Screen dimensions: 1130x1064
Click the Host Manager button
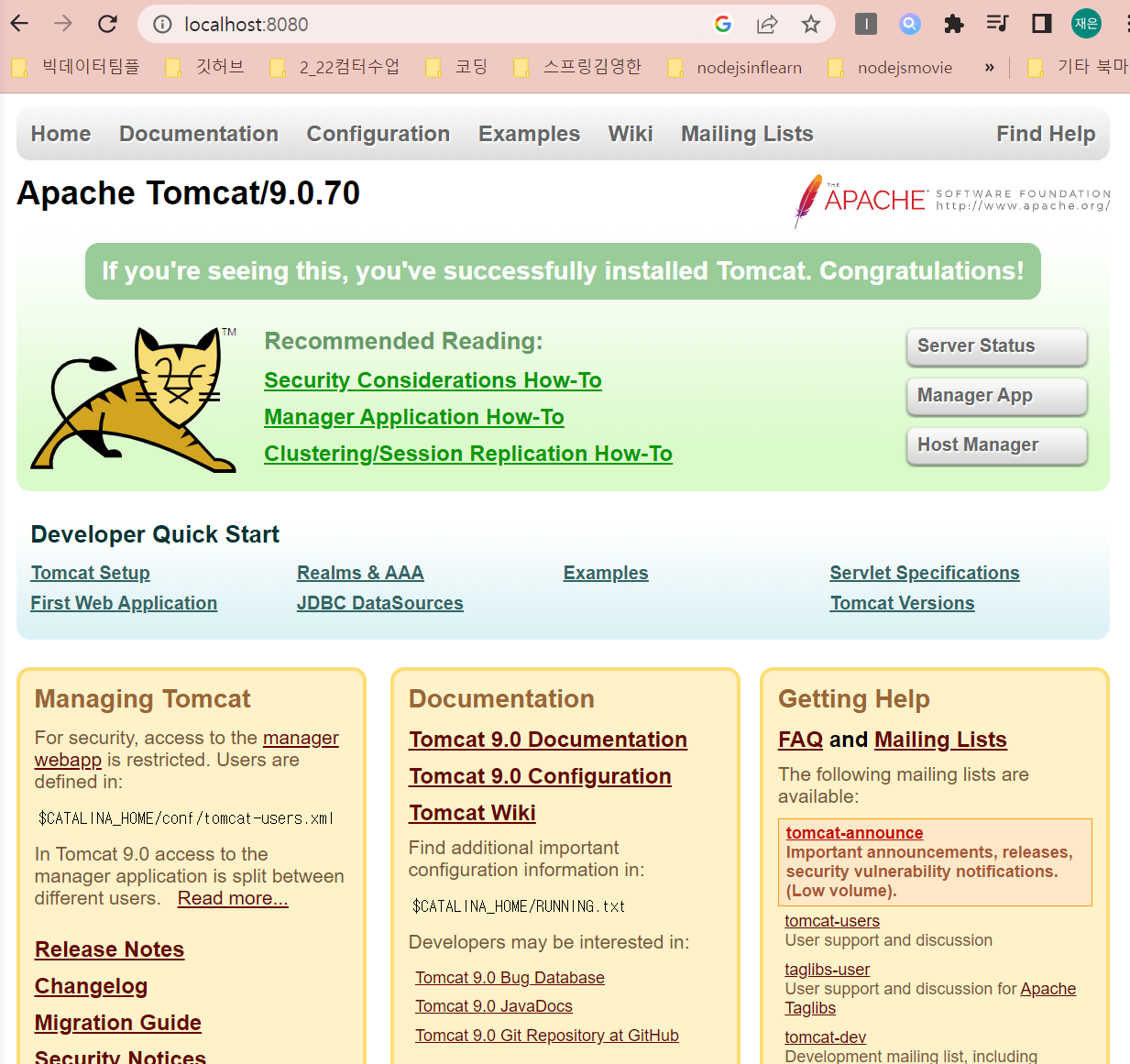(x=997, y=445)
